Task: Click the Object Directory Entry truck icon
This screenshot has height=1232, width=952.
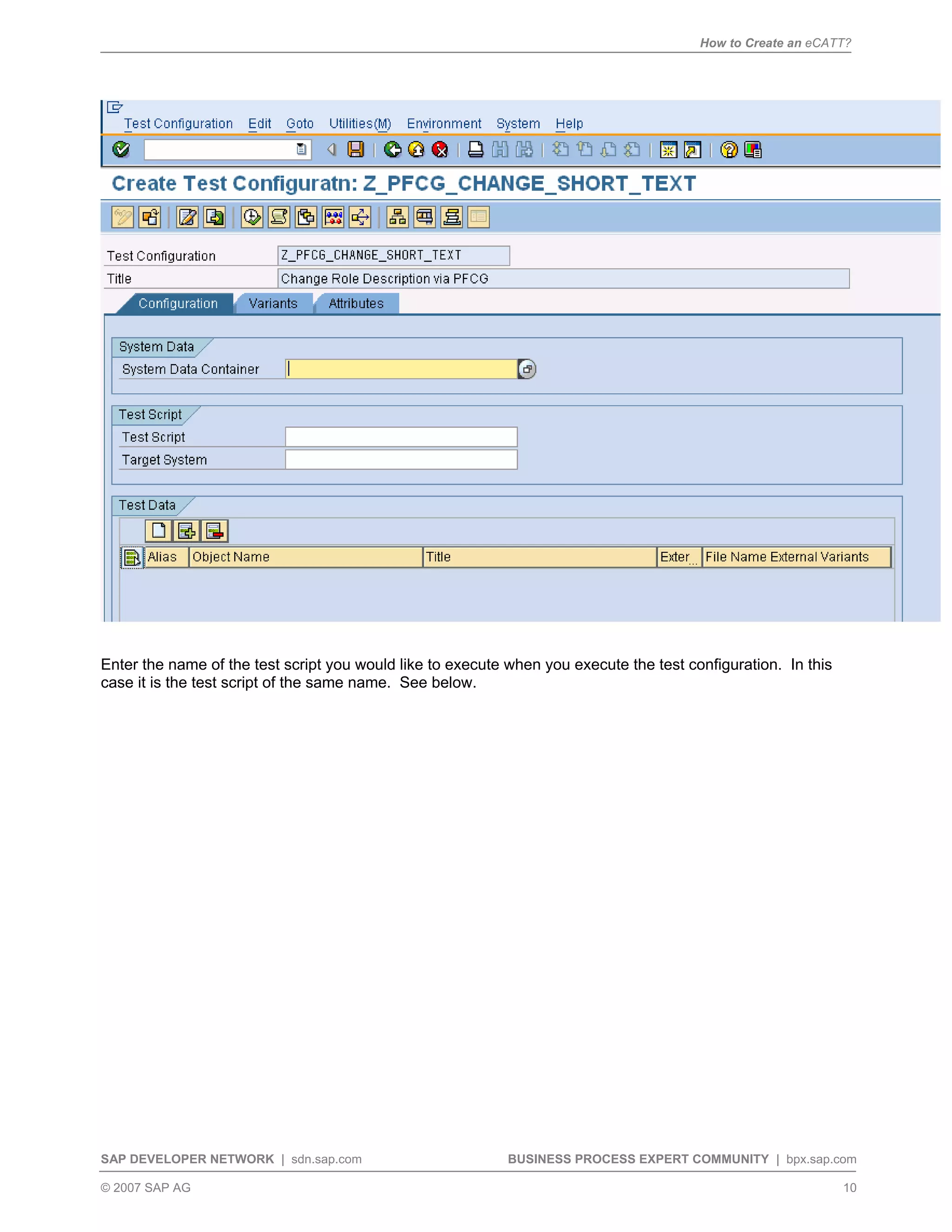Action: pyautogui.click(x=425, y=217)
